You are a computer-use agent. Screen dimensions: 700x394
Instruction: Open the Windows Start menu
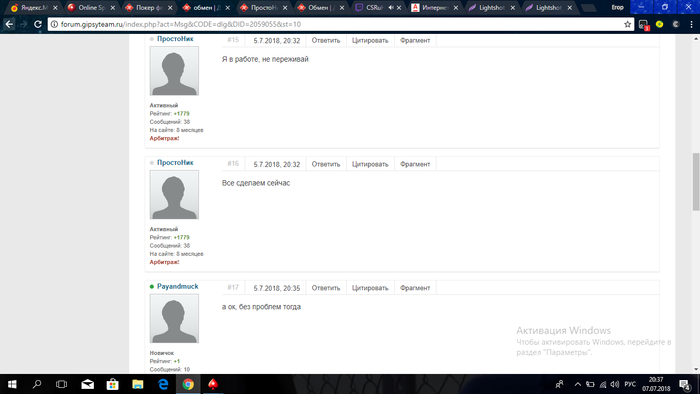12,384
